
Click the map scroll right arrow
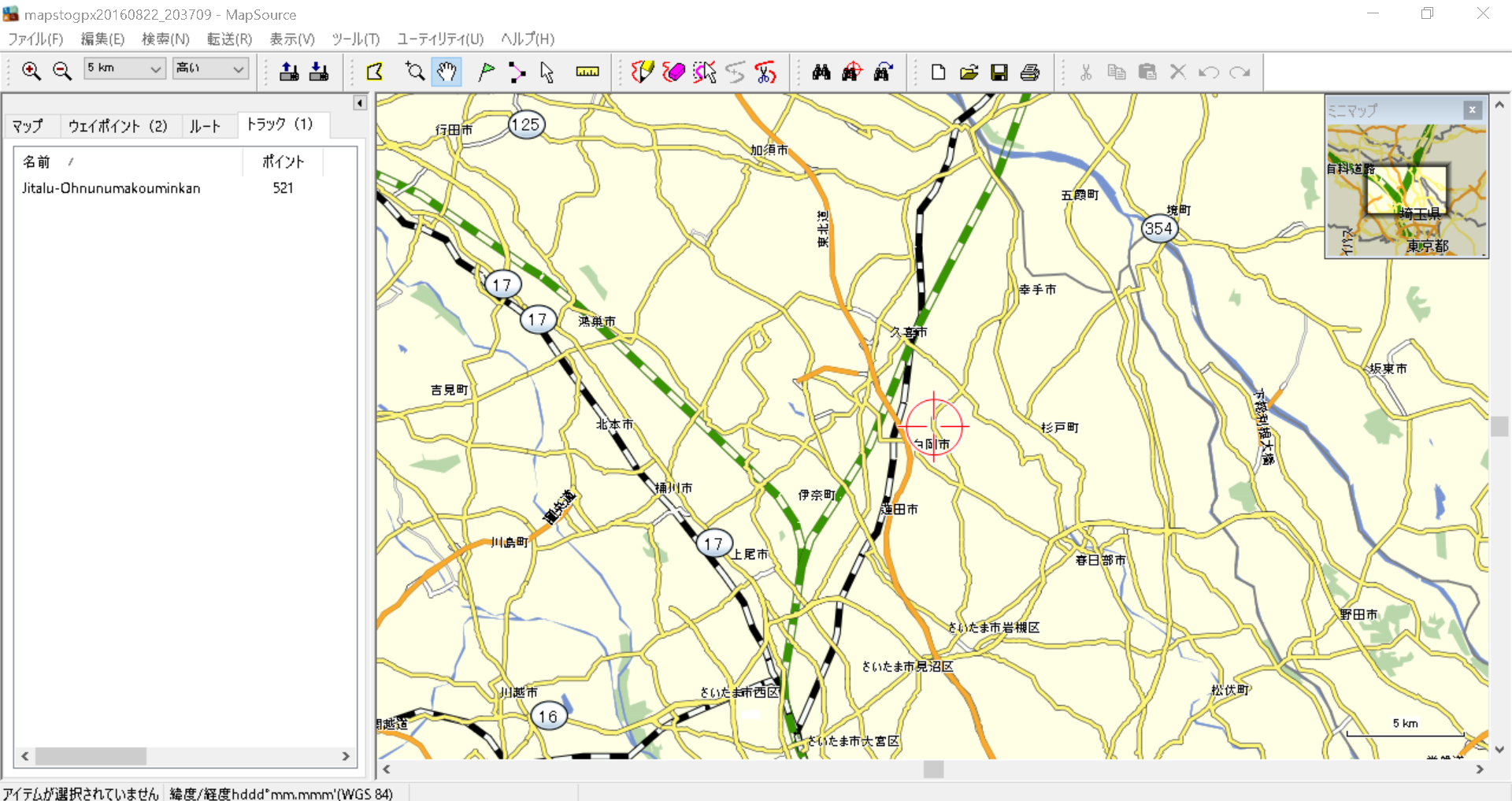[1480, 769]
